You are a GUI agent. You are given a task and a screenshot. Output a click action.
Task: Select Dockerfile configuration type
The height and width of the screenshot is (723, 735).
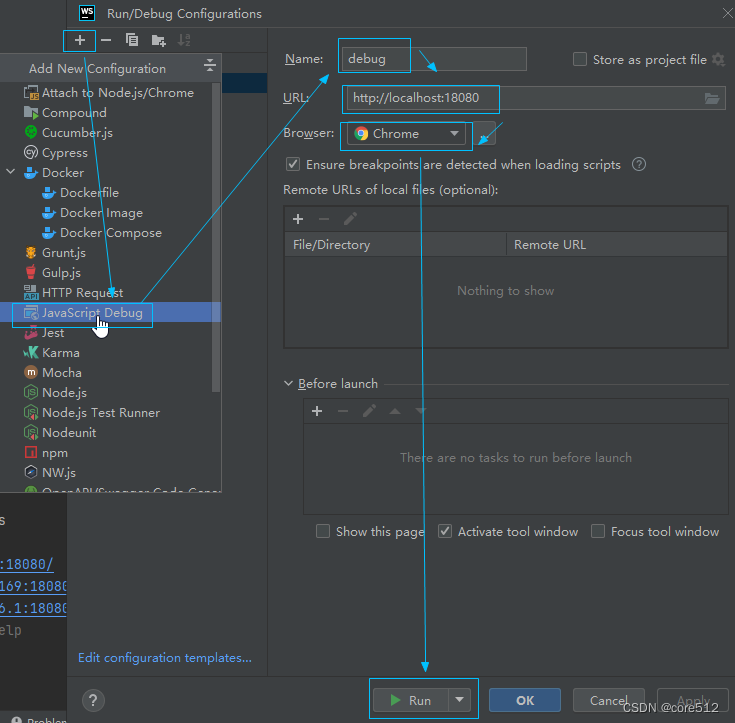80,193
